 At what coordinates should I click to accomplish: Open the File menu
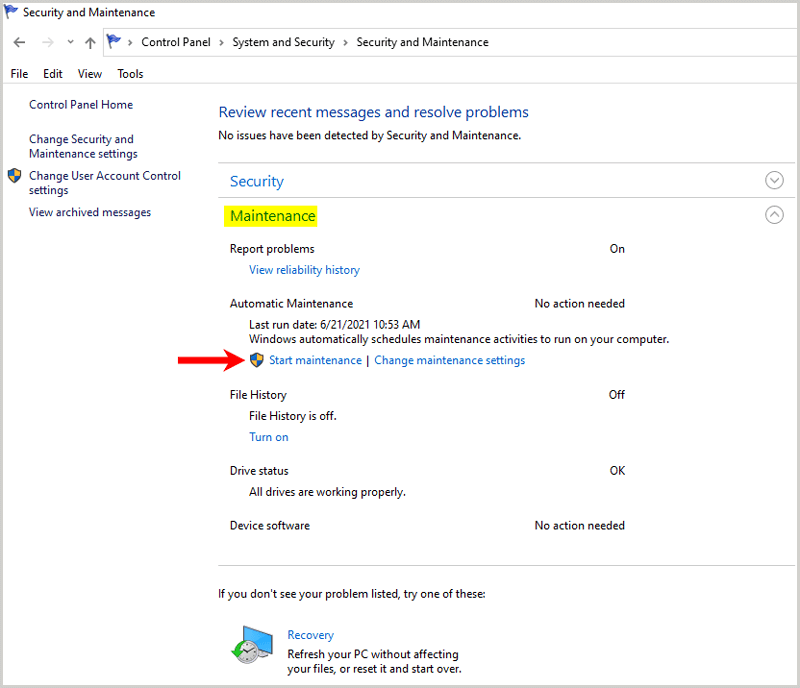click(19, 74)
